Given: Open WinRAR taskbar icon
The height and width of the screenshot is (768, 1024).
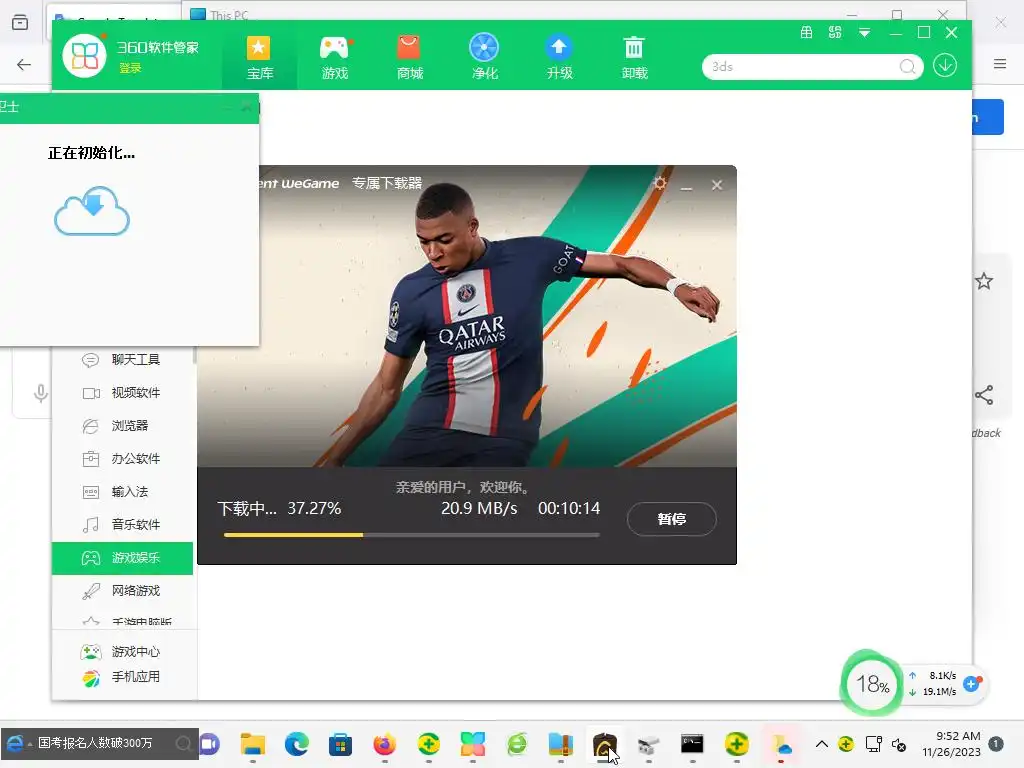Looking at the screenshot, I should click(560, 744).
